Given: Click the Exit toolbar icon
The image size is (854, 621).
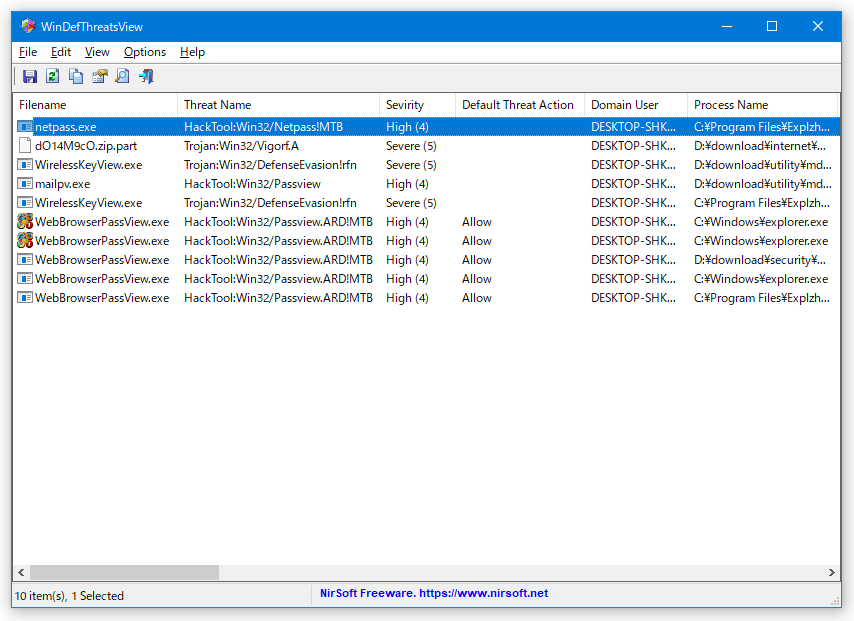Looking at the screenshot, I should (146, 76).
